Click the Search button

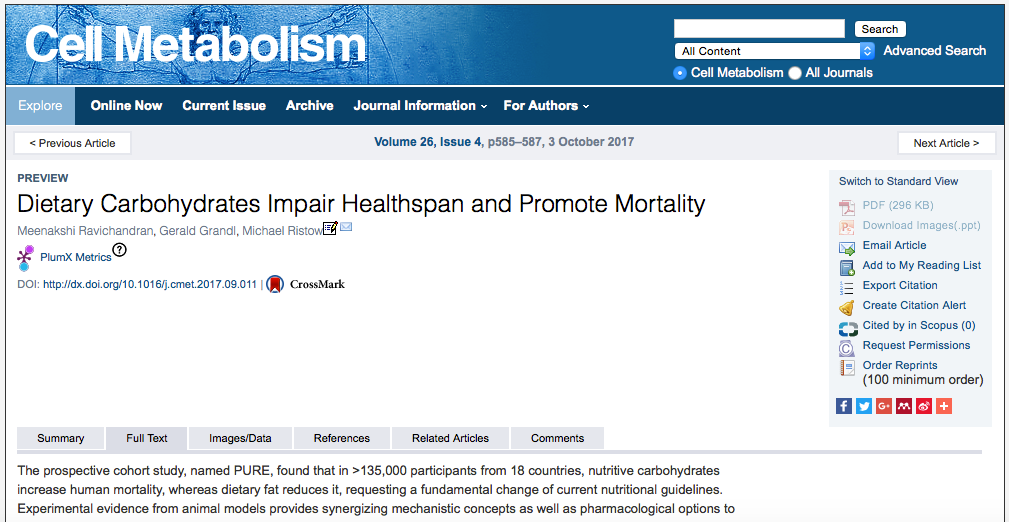(x=880, y=29)
